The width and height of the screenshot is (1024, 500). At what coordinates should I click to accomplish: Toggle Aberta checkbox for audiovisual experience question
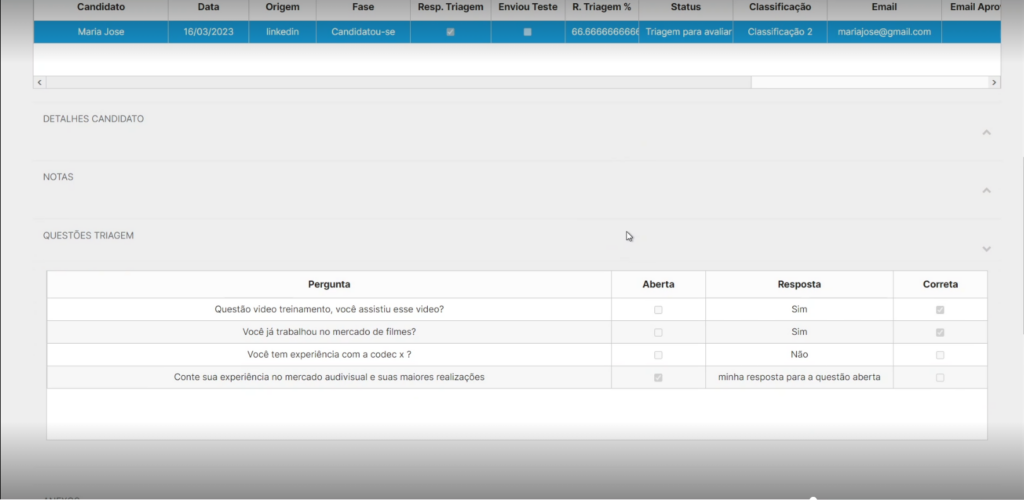(x=658, y=377)
